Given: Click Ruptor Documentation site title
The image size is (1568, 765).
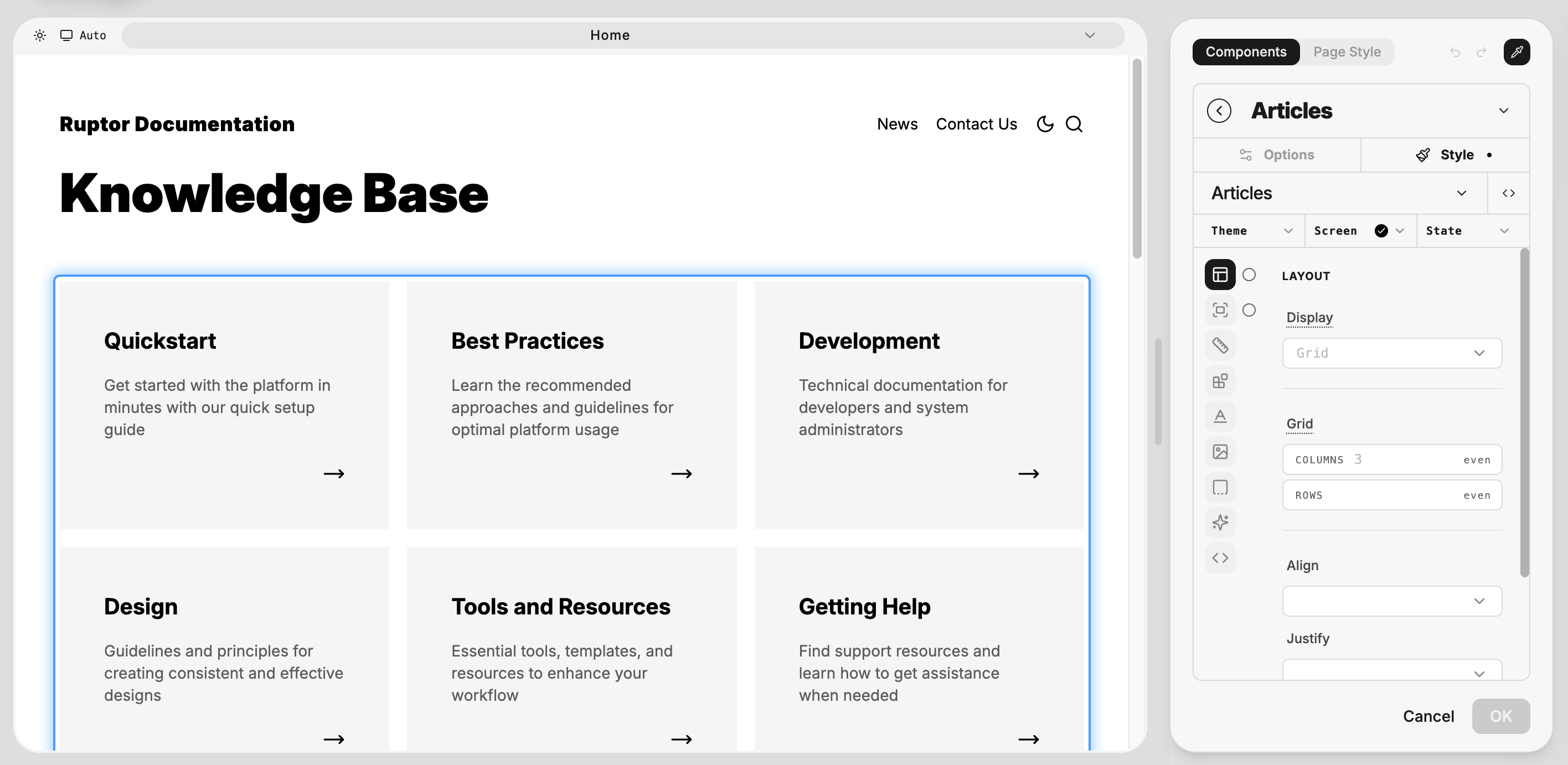Looking at the screenshot, I should pos(177,124).
